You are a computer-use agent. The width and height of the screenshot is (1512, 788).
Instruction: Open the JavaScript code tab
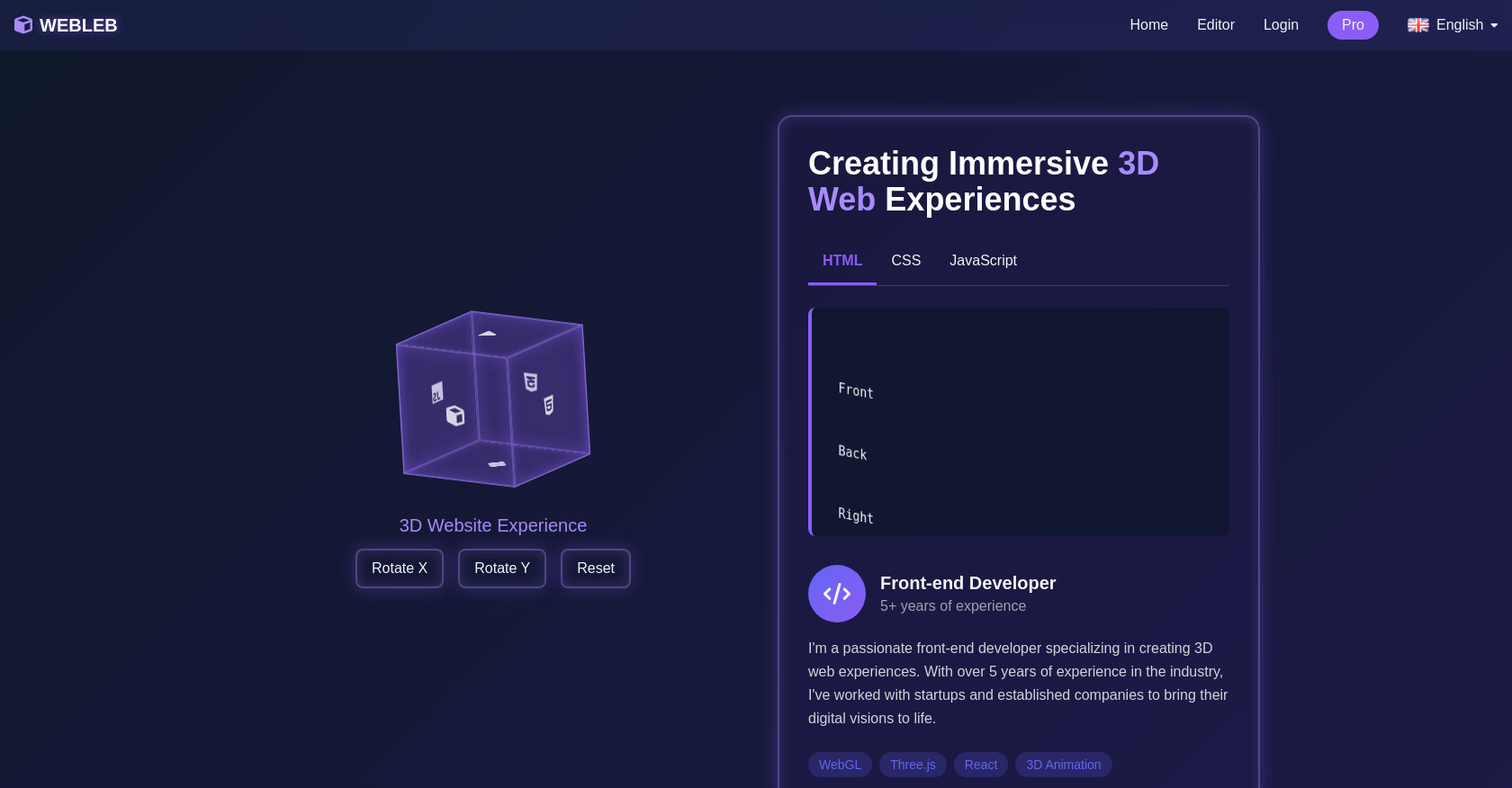point(983,260)
